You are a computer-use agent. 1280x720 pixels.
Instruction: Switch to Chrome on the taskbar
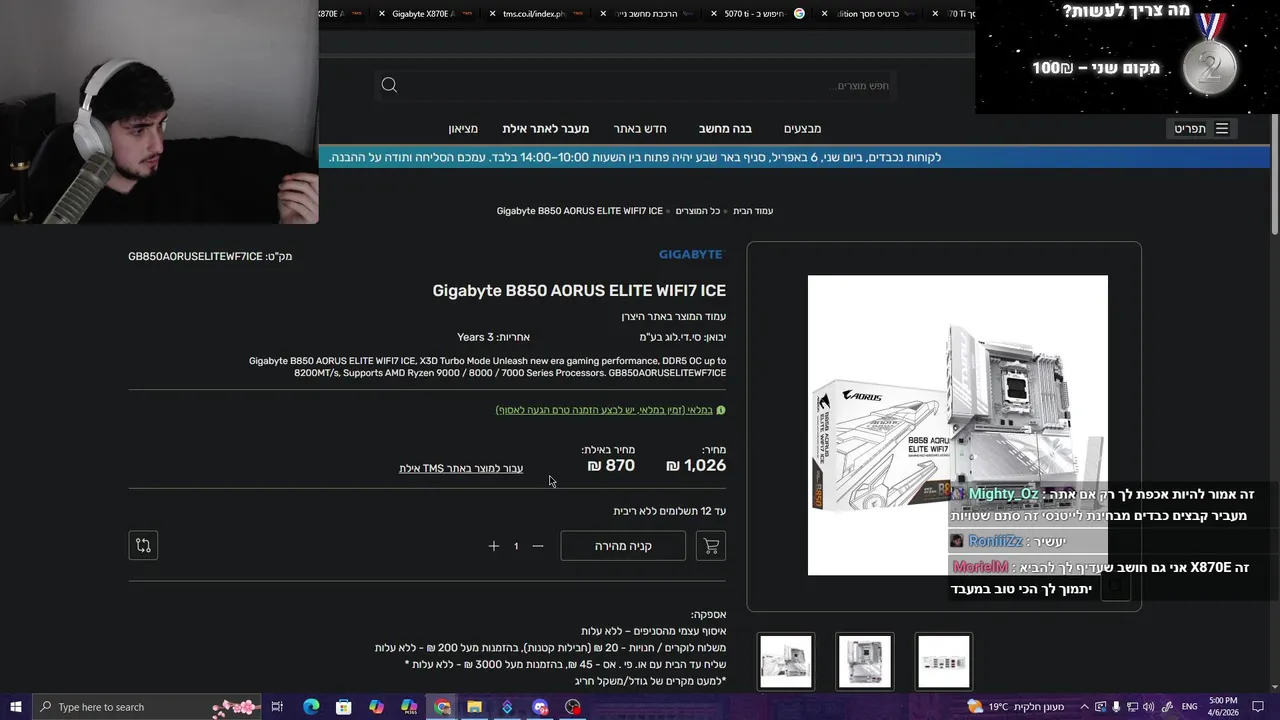click(x=442, y=707)
